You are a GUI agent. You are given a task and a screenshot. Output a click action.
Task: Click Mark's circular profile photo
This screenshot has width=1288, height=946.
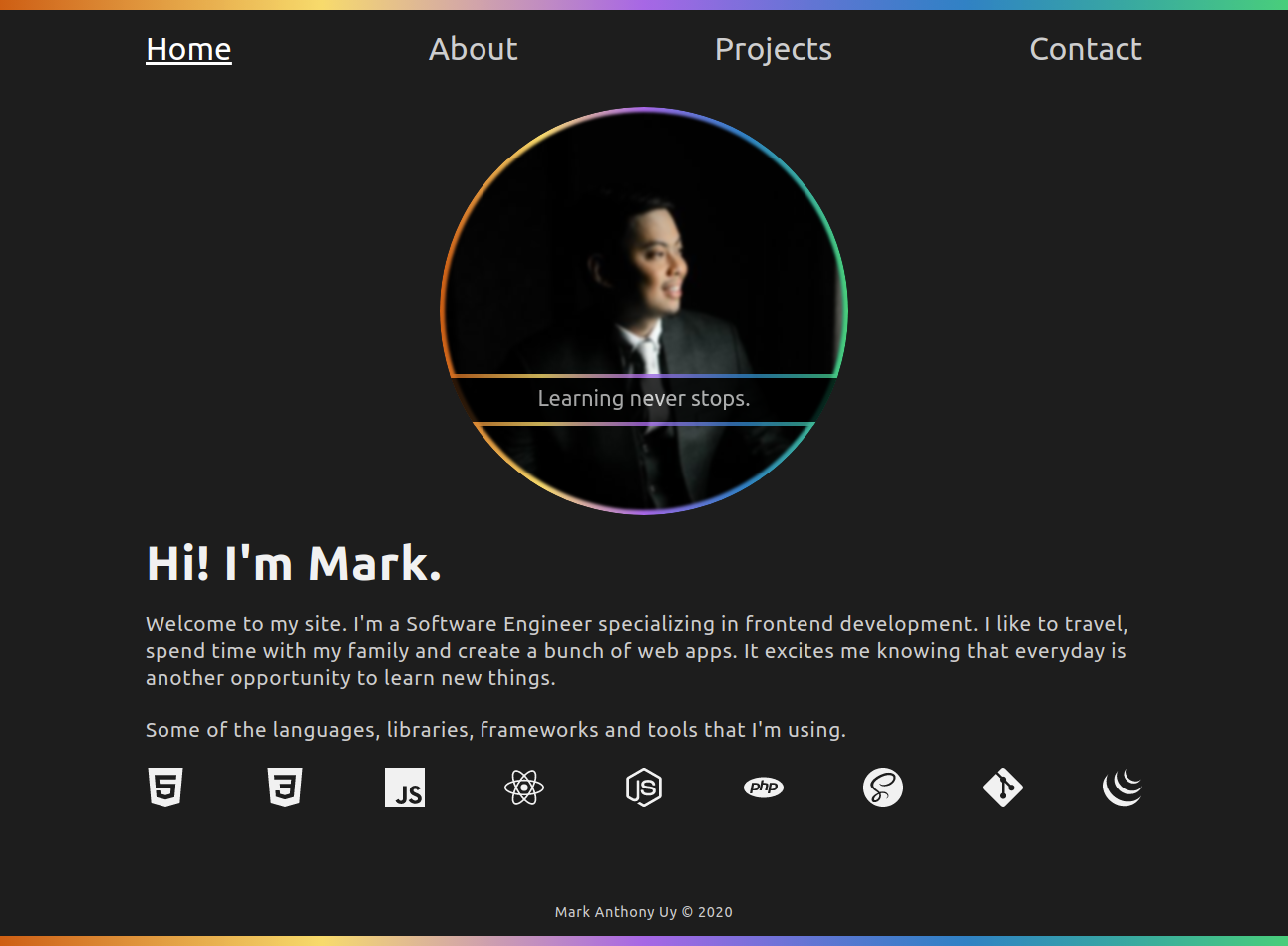pos(643,249)
